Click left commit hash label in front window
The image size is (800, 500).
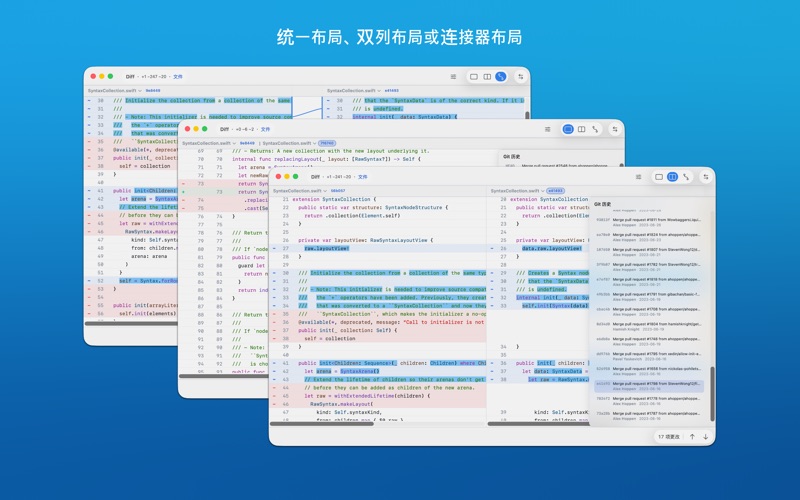338,191
